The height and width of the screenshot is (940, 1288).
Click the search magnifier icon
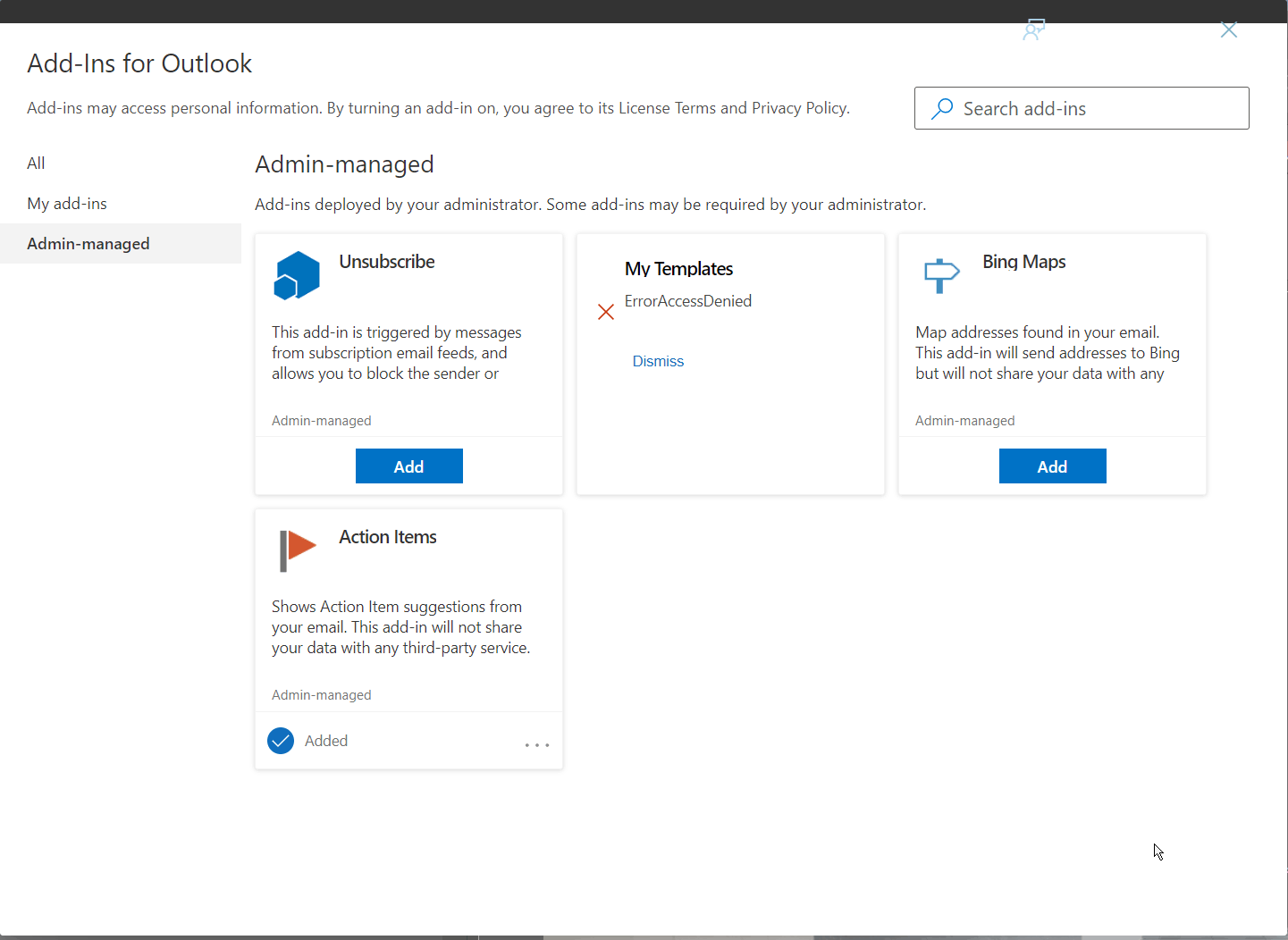(x=942, y=108)
